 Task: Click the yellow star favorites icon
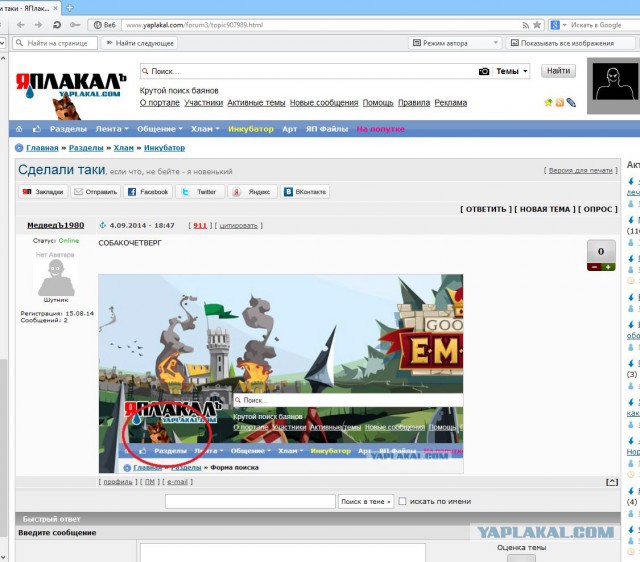[548, 102]
